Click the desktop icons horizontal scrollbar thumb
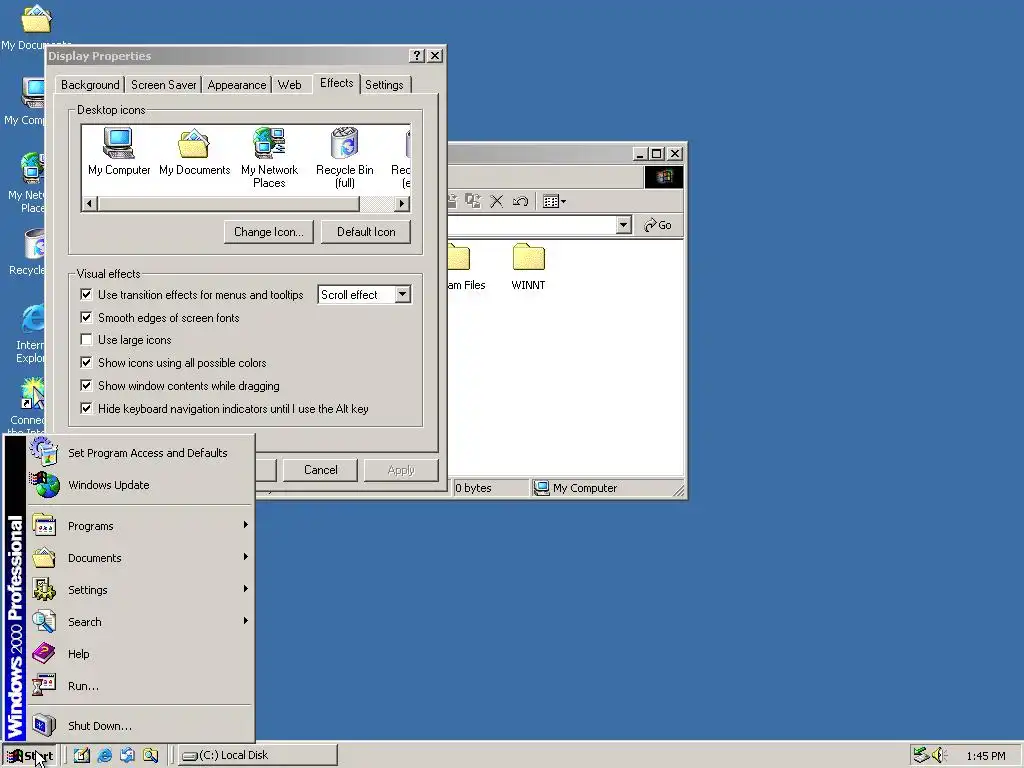The image size is (1024, 768). (x=229, y=204)
